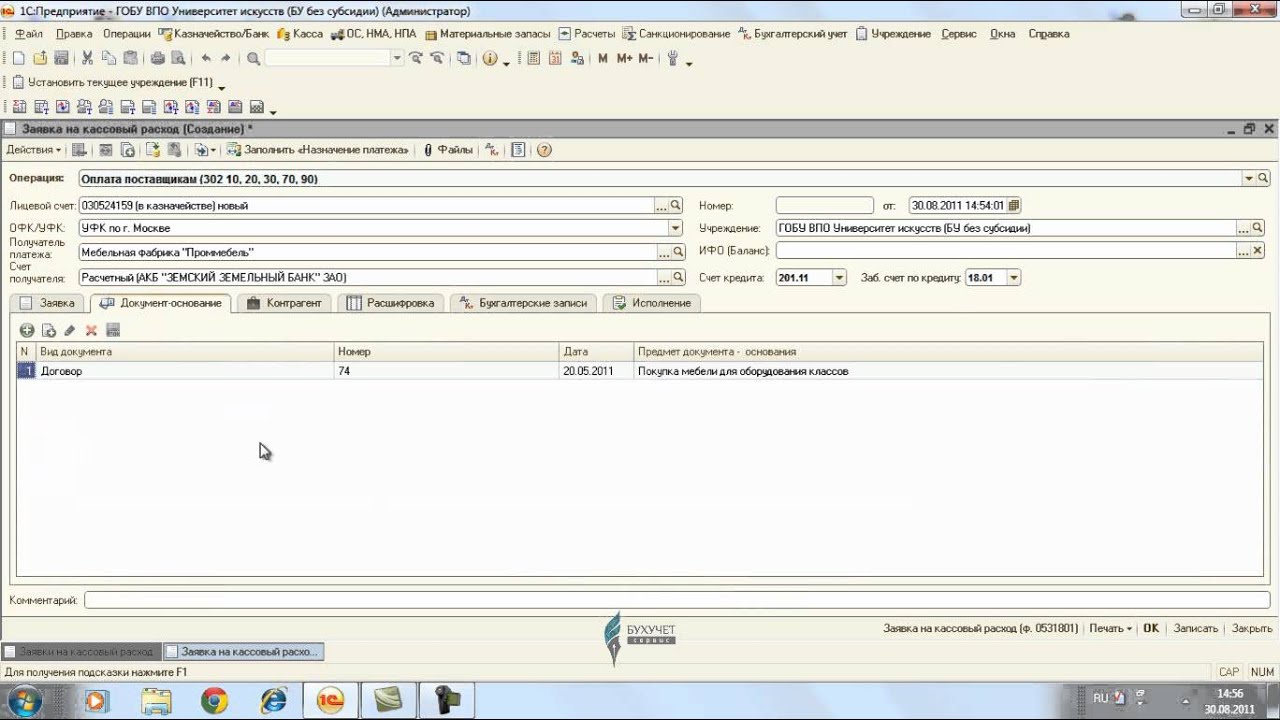Switch to the Расшифровка tab
This screenshot has width=1280, height=720.
pyautogui.click(x=391, y=302)
